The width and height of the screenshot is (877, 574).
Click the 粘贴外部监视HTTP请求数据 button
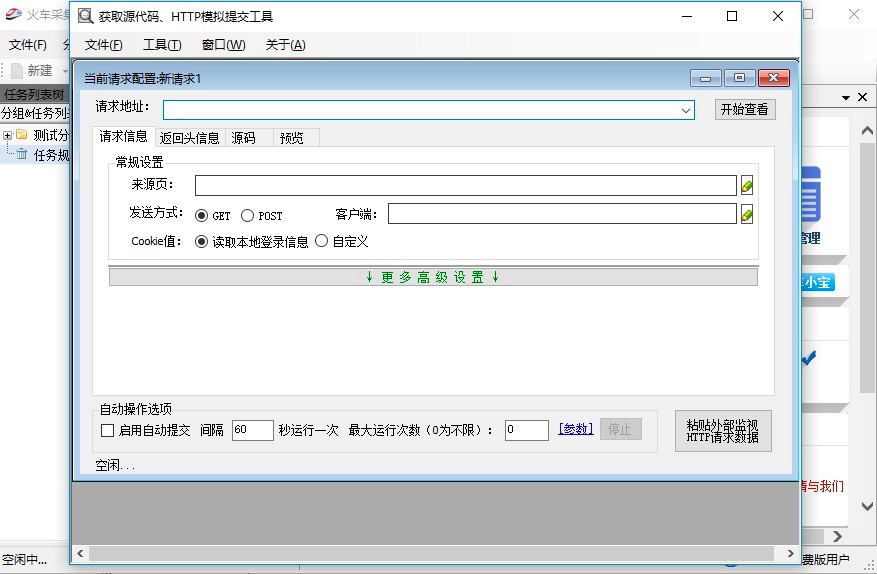pyautogui.click(x=723, y=431)
